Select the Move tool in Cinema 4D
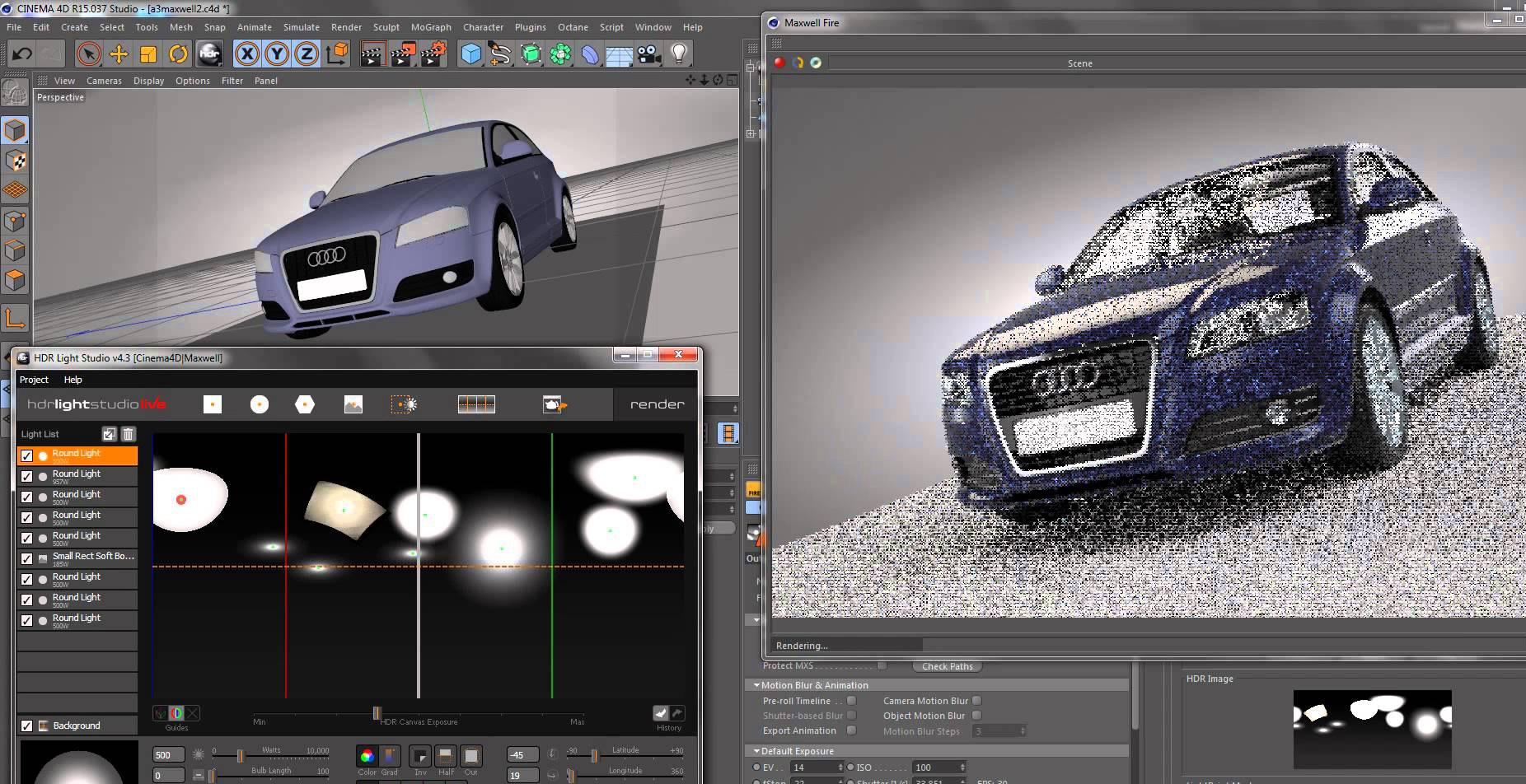1526x784 pixels. pyautogui.click(x=119, y=54)
